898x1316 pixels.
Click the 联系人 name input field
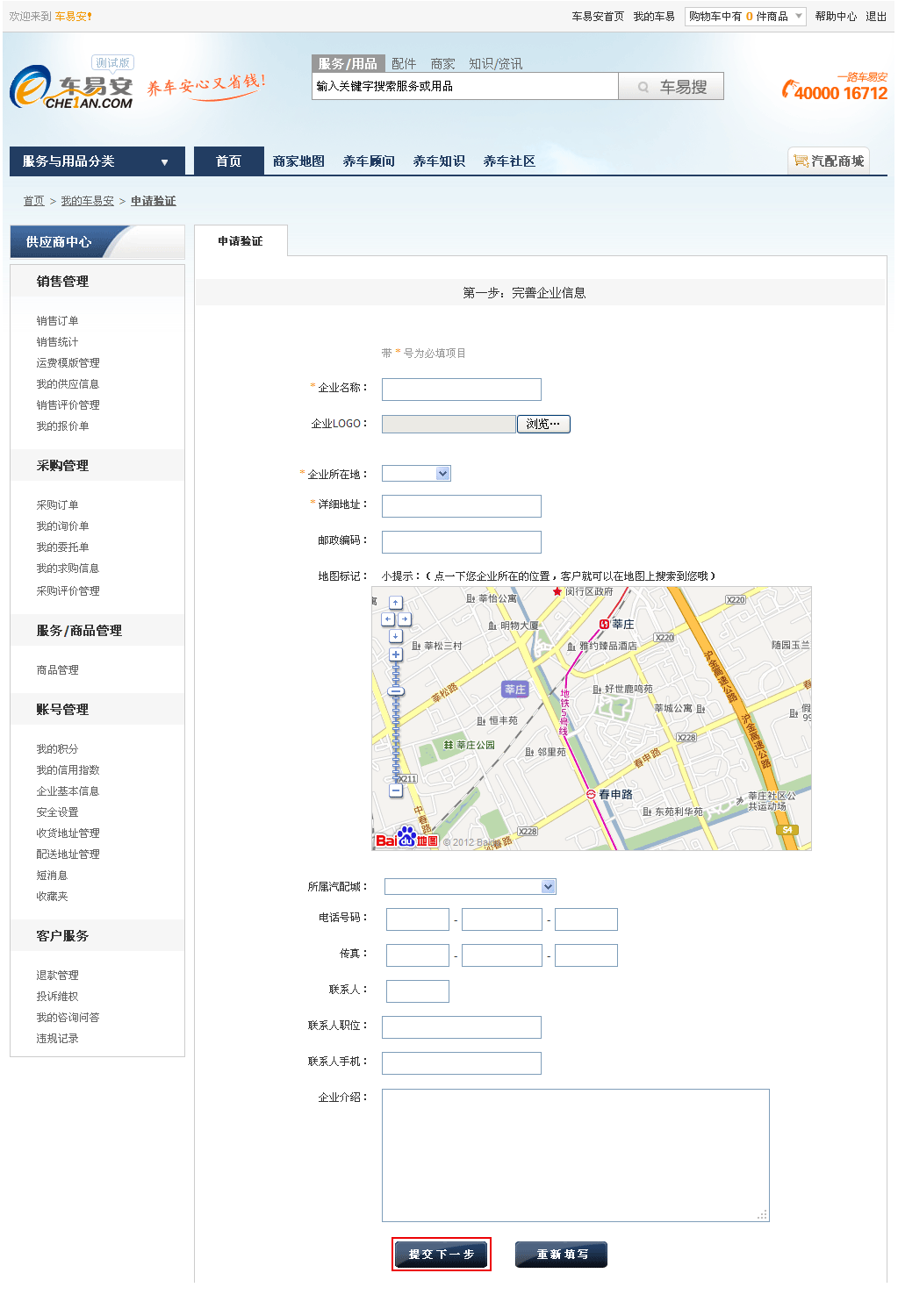[418, 991]
